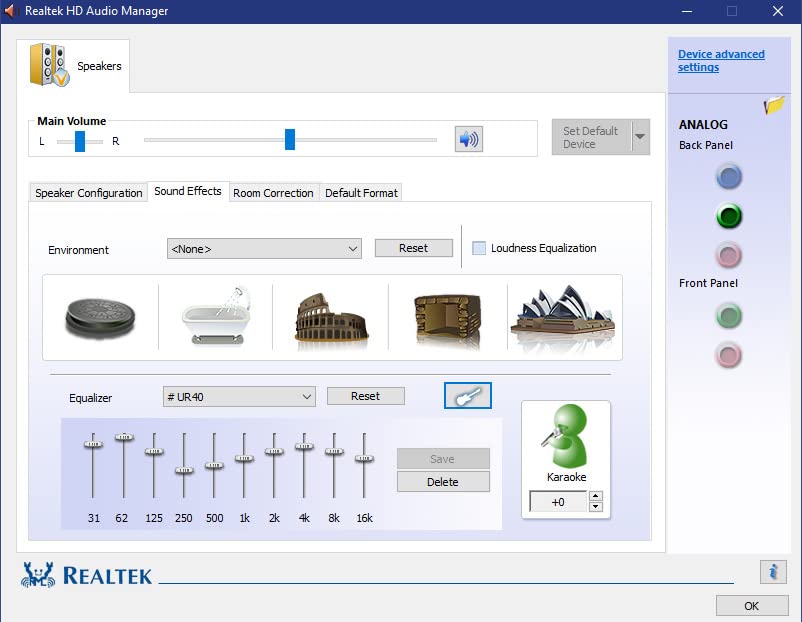Click the 4k equalizer slider knob

click(304, 446)
